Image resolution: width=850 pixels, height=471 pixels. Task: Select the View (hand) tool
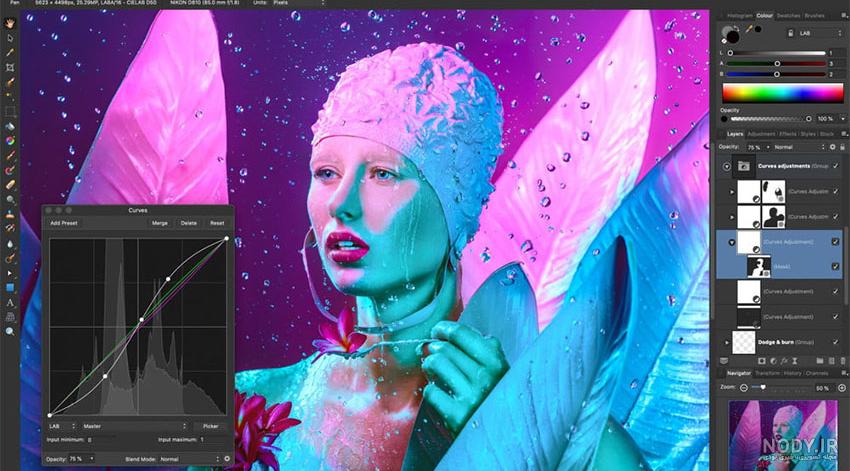click(10, 23)
